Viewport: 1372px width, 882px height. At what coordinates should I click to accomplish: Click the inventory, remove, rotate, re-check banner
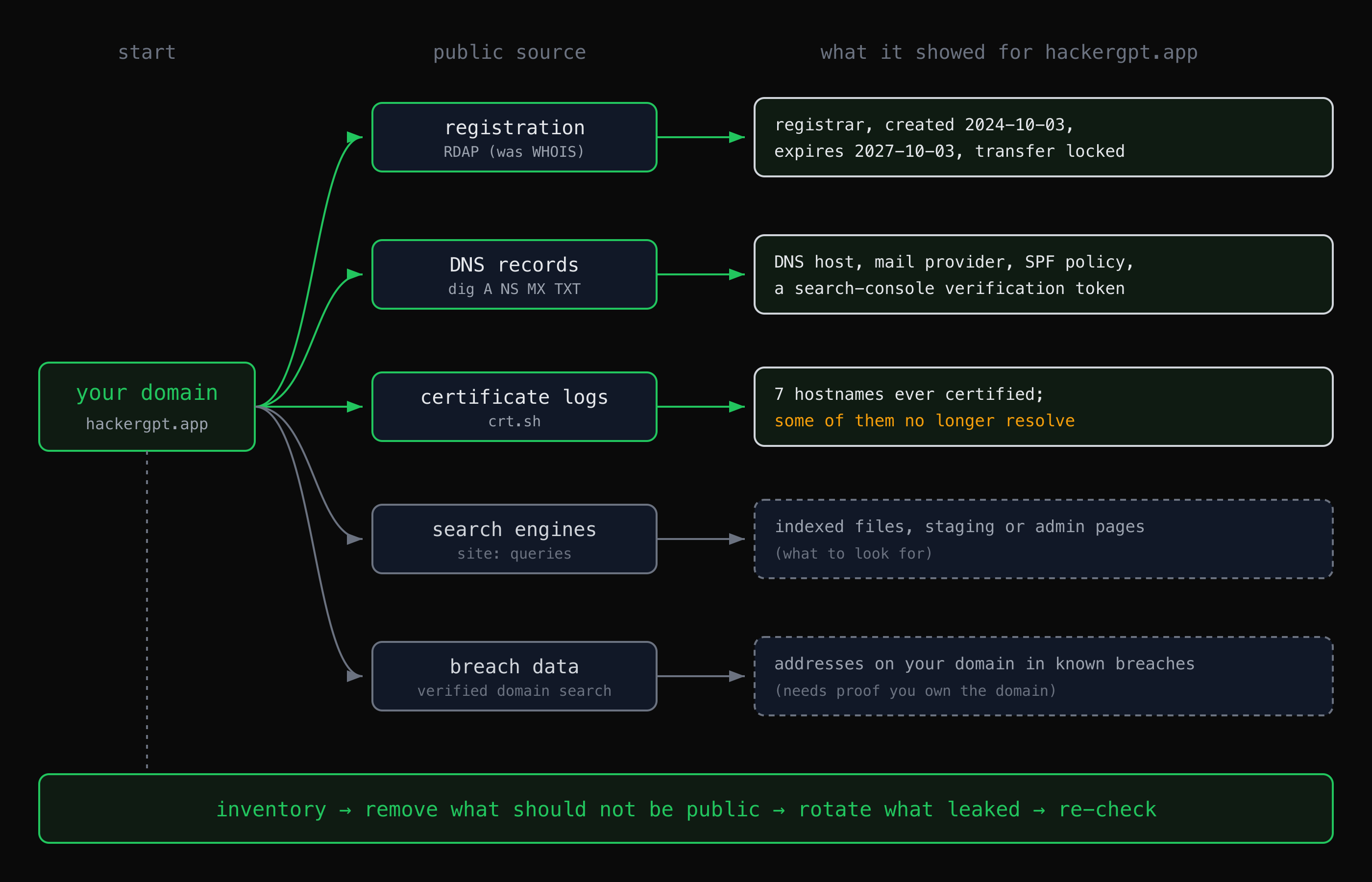coord(686,808)
